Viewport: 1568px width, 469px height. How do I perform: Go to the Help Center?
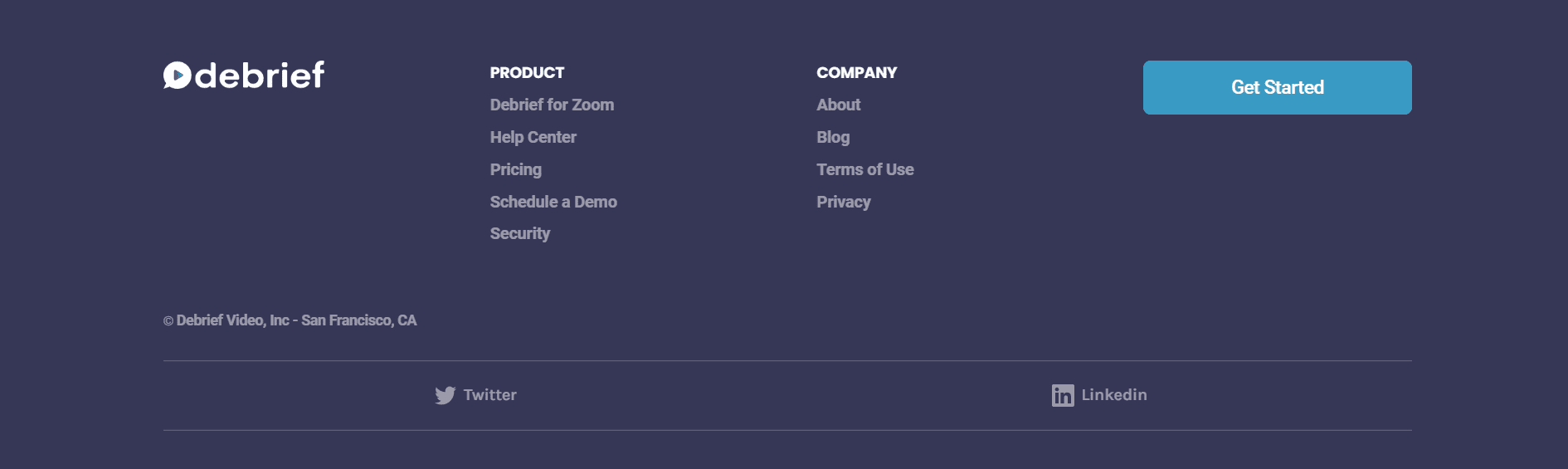pos(533,137)
